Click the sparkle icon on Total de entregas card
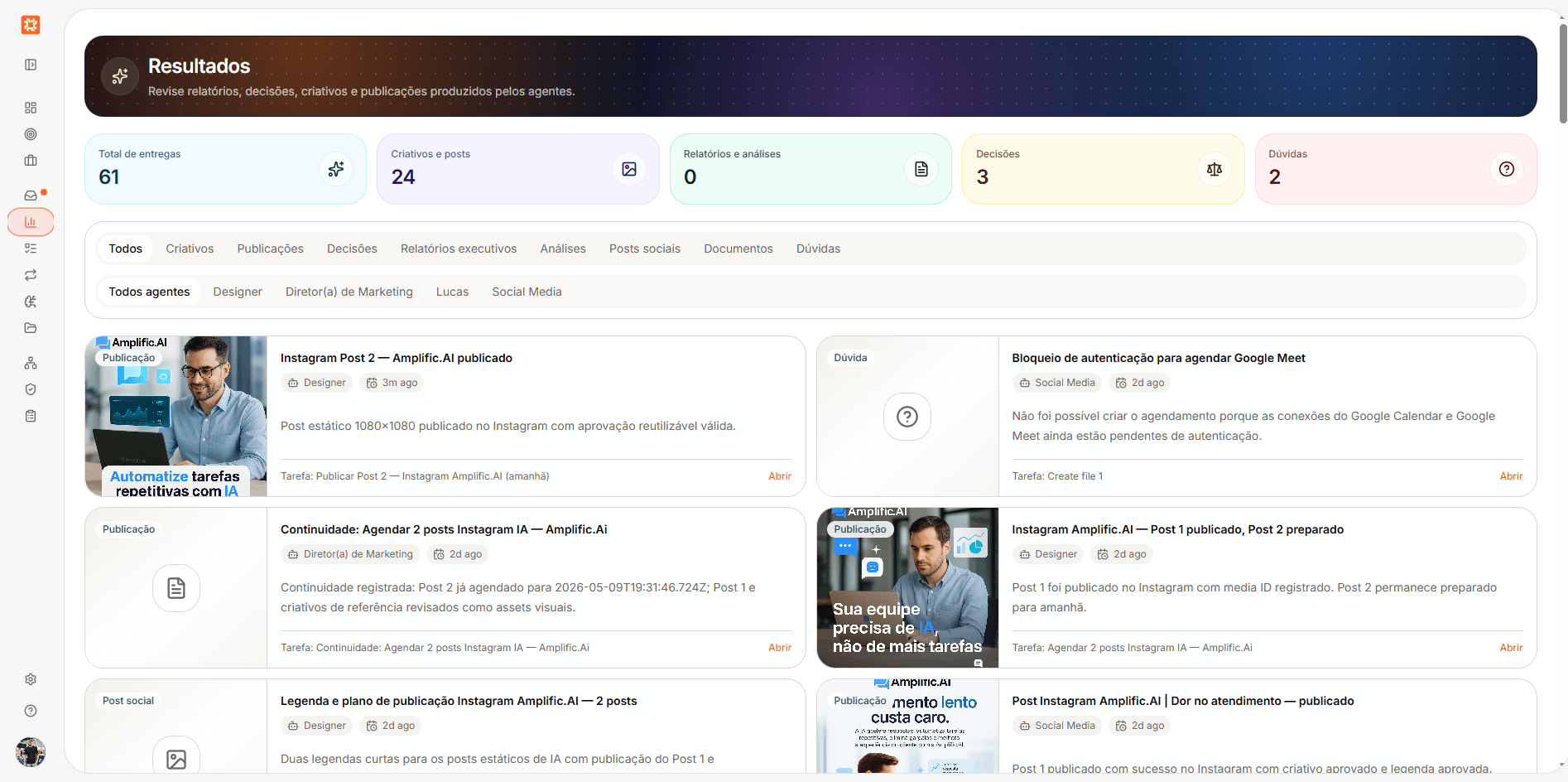Image resolution: width=1568 pixels, height=782 pixels. [336, 169]
